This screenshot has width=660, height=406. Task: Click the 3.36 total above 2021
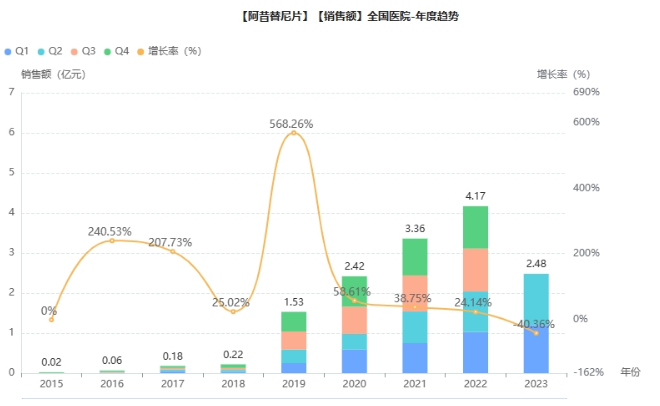pos(415,228)
